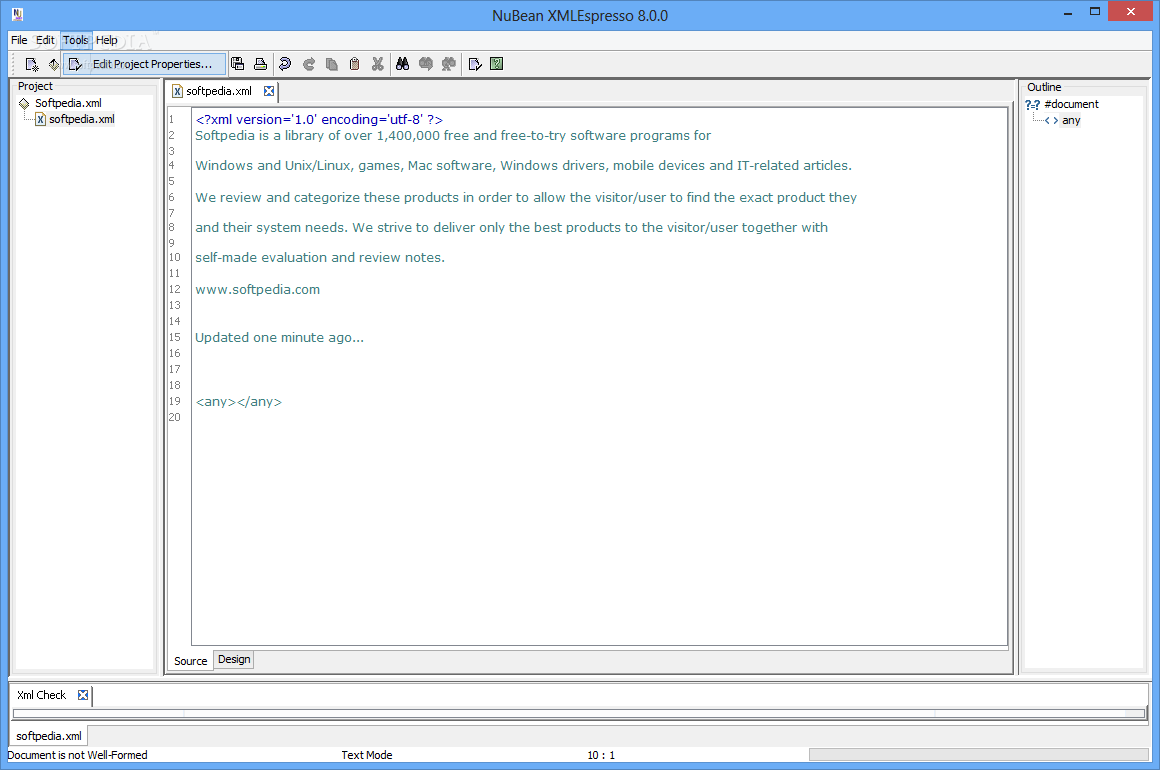Open the Edit menu
The image size is (1160, 770).
(45, 40)
